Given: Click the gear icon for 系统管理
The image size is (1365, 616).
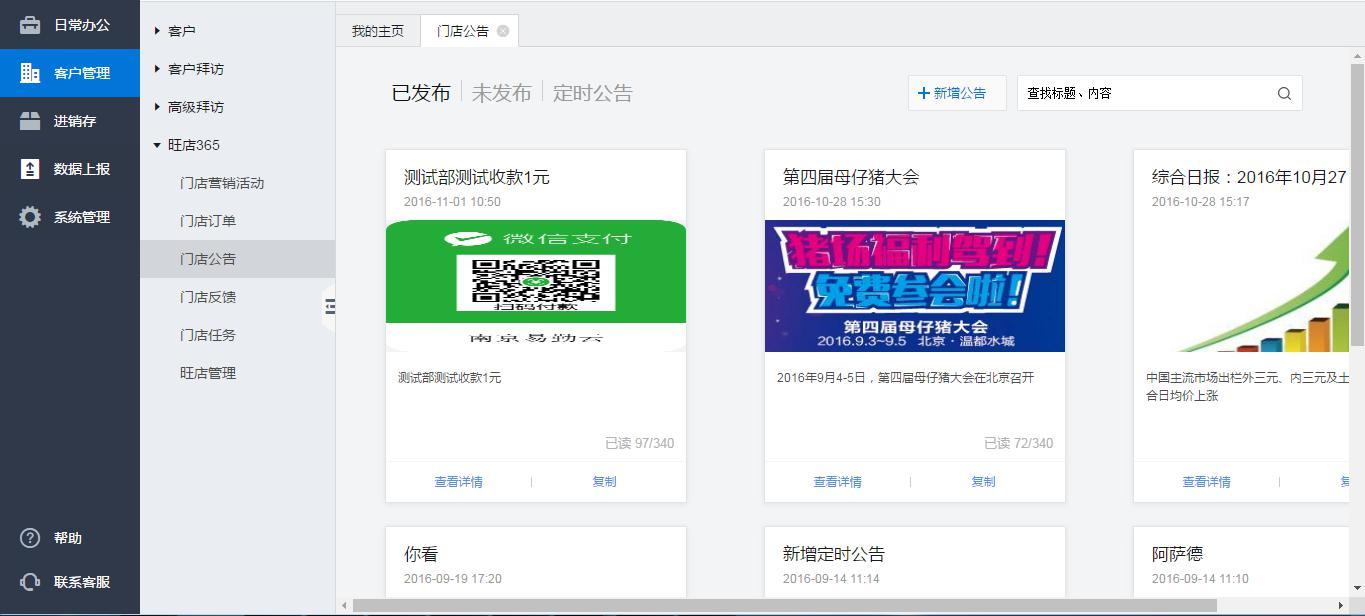Looking at the screenshot, I should pos(30,217).
